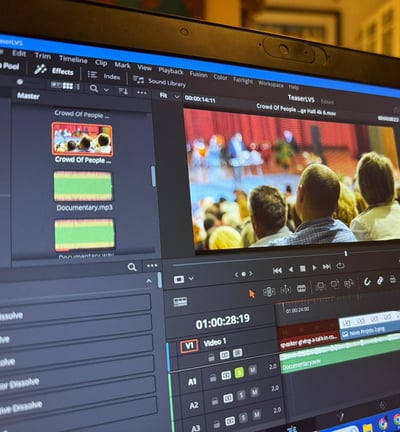Solo audio track A2

point(241,395)
